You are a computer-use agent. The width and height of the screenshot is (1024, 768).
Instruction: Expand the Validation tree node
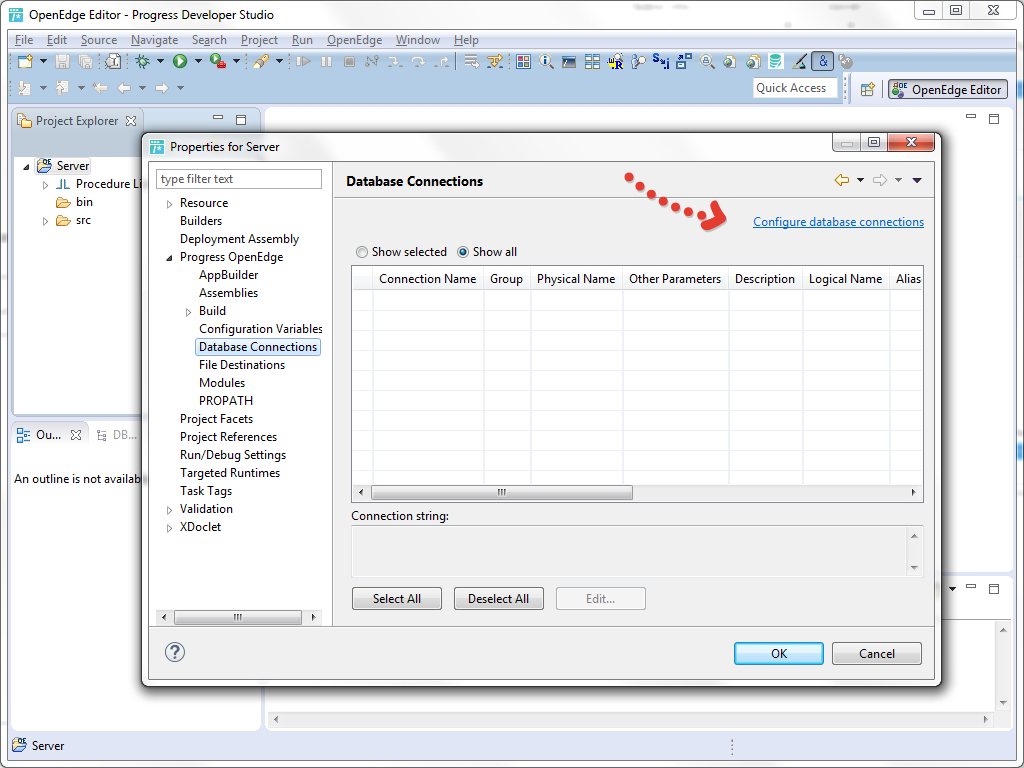tap(169, 510)
